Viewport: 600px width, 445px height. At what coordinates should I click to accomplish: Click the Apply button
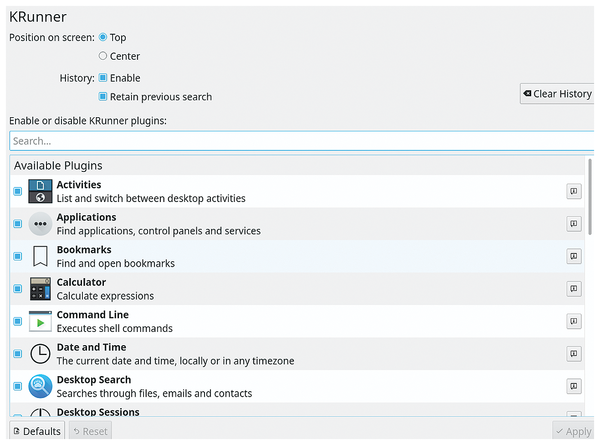[572, 431]
